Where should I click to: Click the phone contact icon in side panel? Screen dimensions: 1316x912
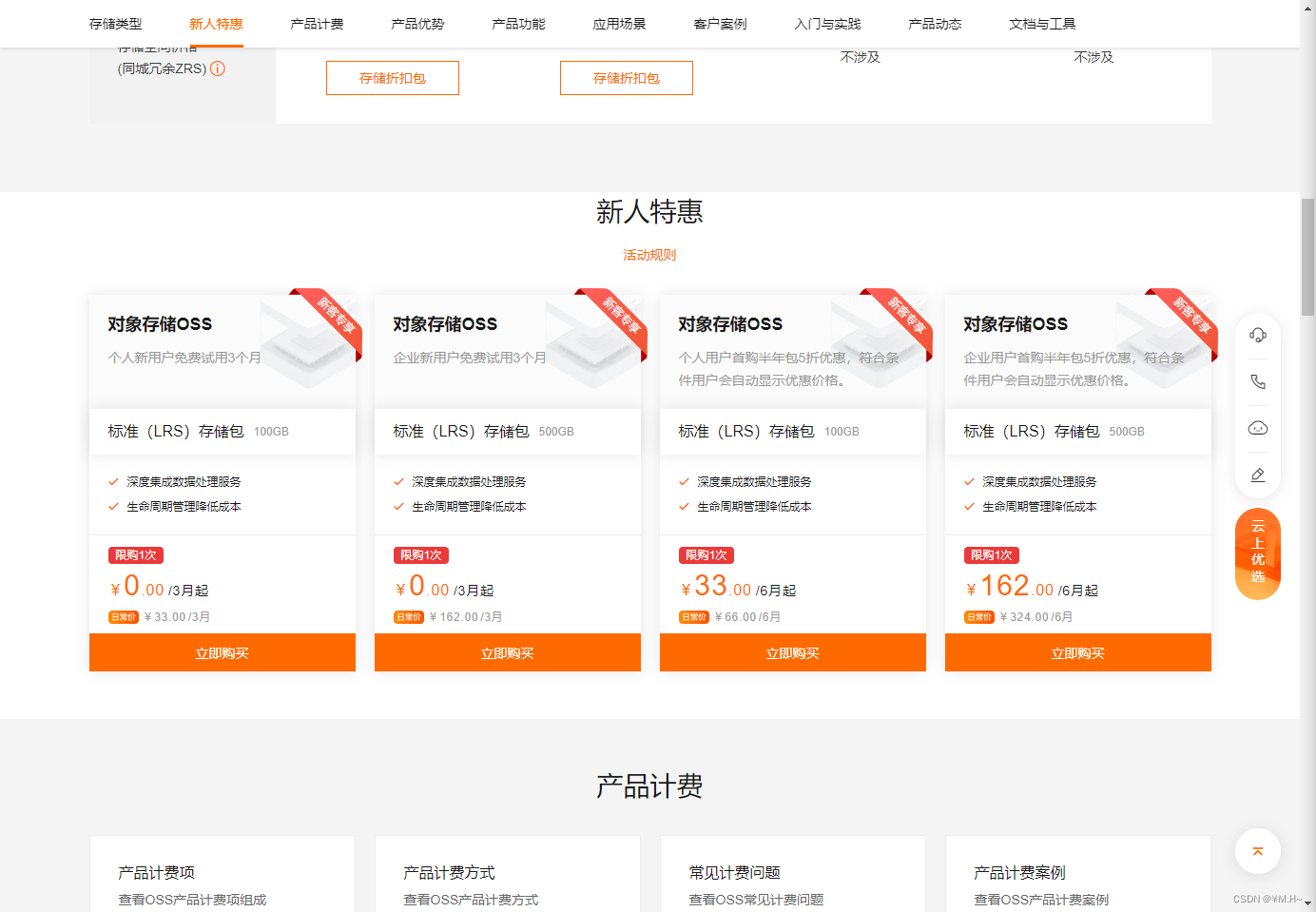pyautogui.click(x=1257, y=381)
